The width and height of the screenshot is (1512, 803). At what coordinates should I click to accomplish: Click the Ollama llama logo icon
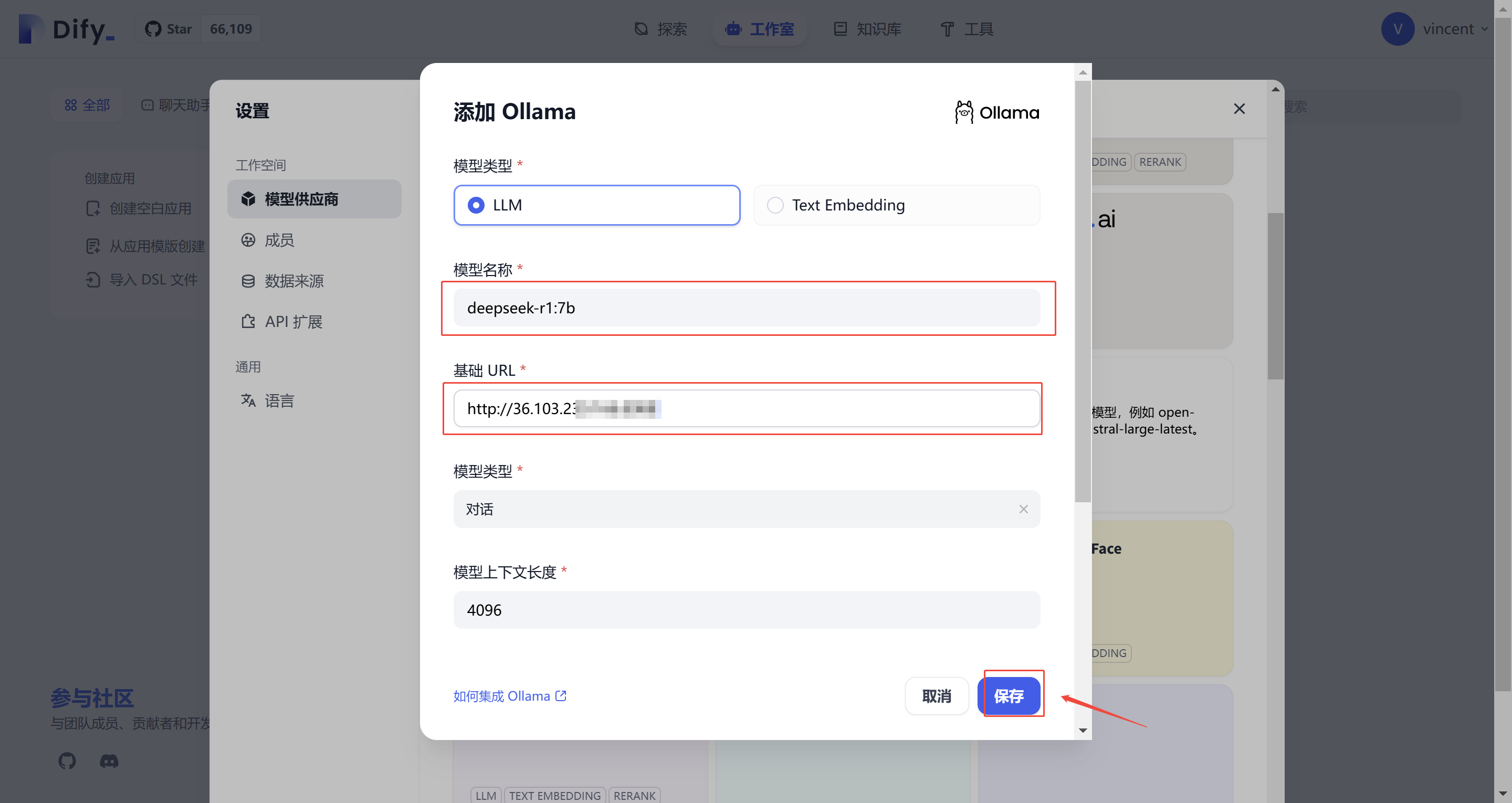pyautogui.click(x=964, y=111)
